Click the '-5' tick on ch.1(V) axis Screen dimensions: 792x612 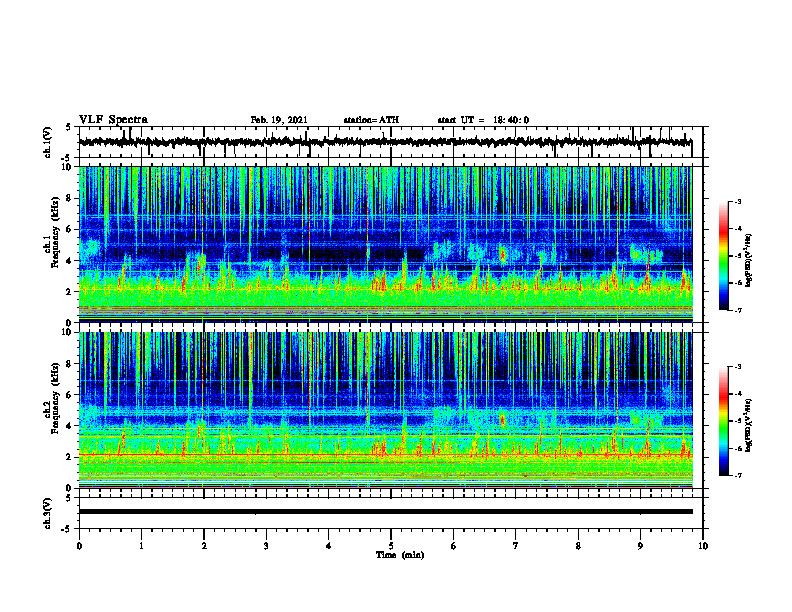tap(67, 158)
